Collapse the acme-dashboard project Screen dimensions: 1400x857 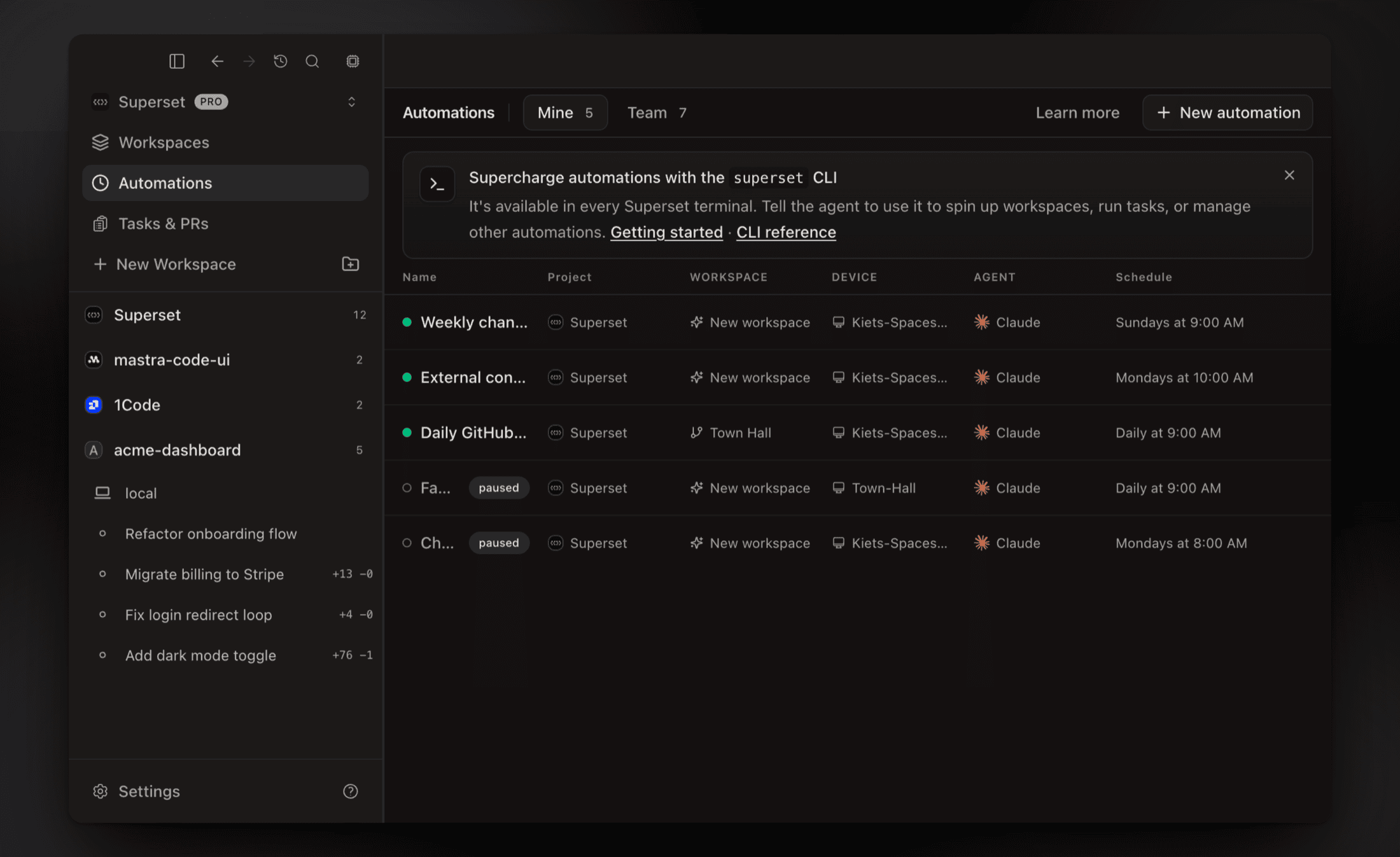[x=225, y=450]
